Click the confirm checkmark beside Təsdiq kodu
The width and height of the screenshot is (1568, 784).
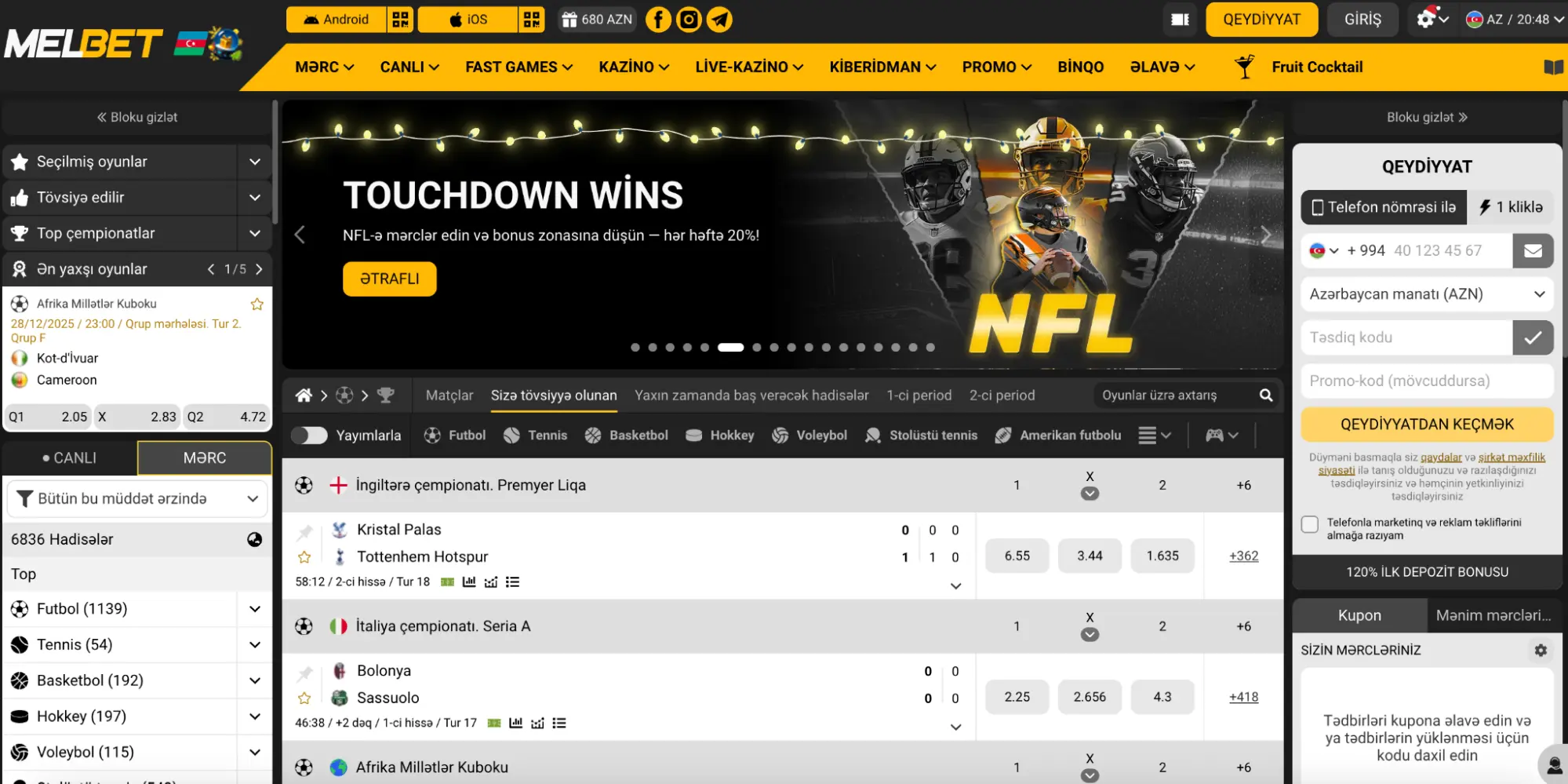pos(1533,338)
